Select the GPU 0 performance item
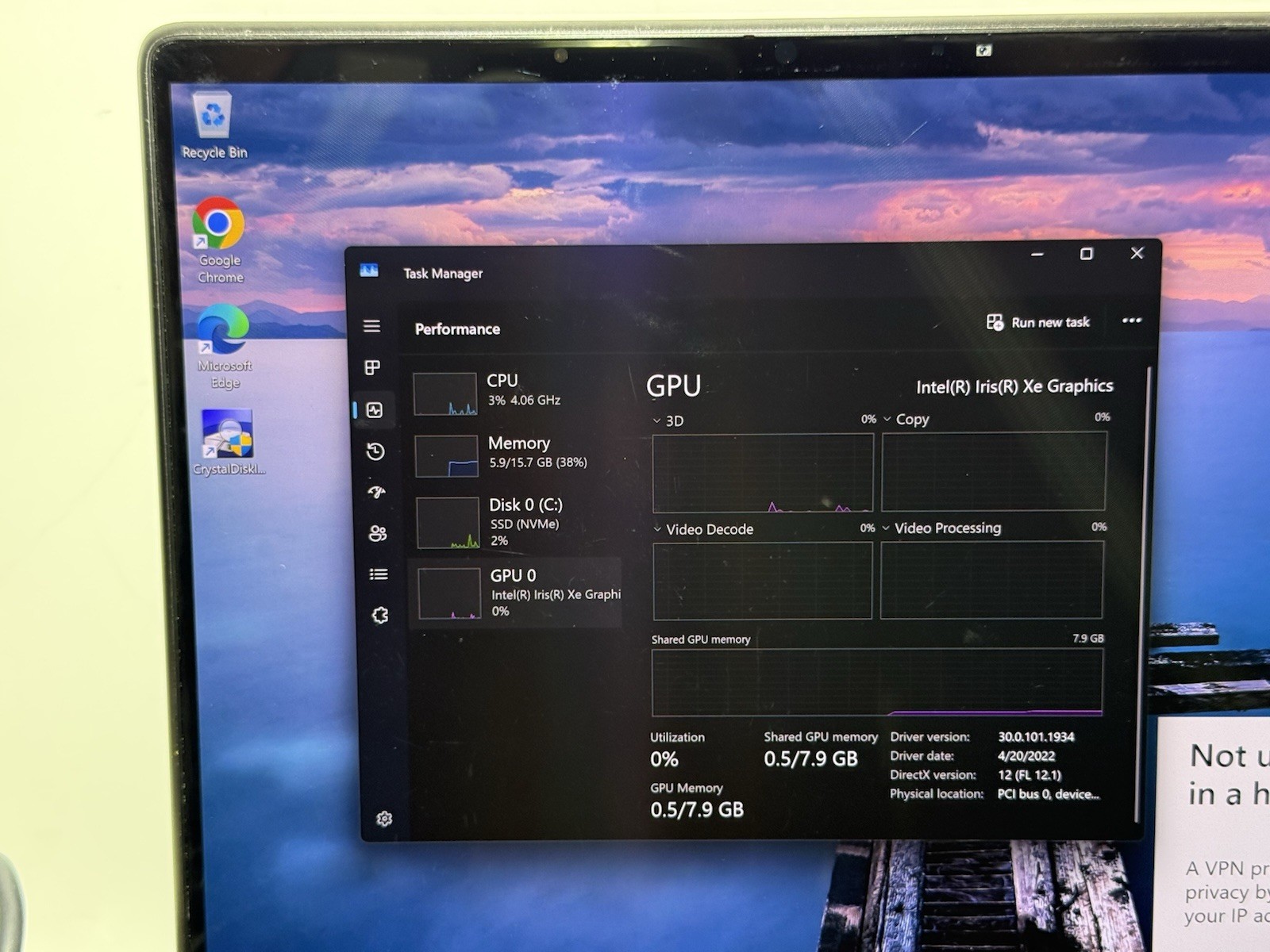This screenshot has height=952, width=1270. coord(516,593)
